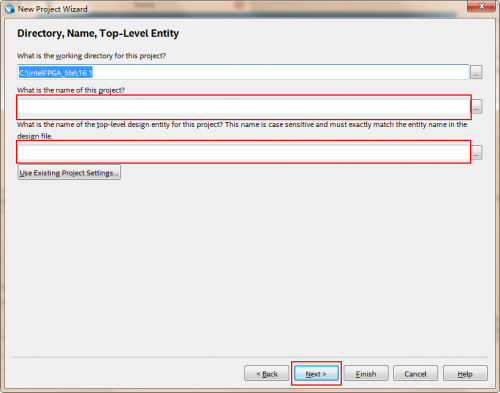Go to previous page with Back button
The image size is (500, 393).
pos(267,373)
